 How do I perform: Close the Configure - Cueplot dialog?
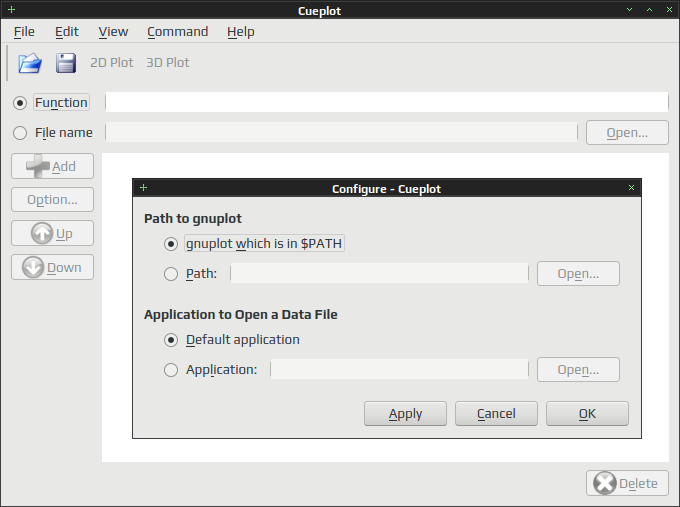631,188
